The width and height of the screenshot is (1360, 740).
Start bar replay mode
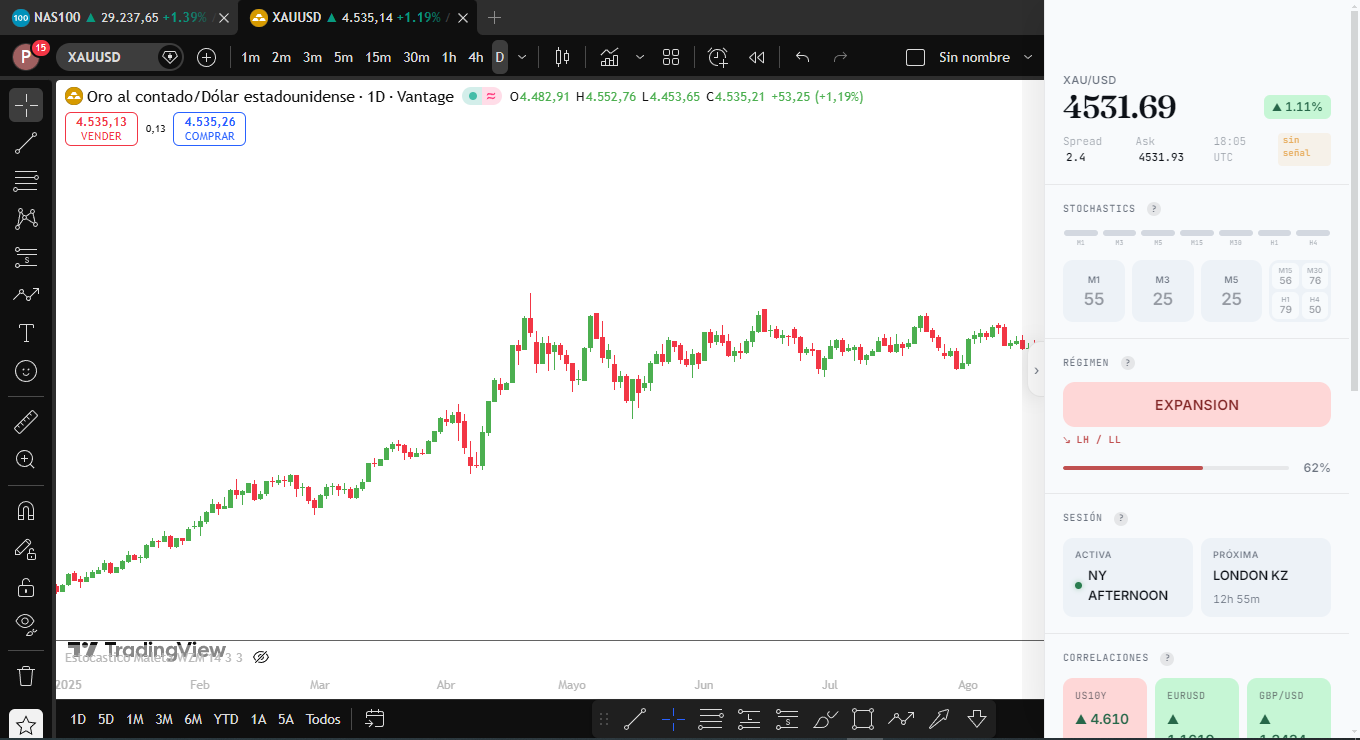(x=757, y=57)
